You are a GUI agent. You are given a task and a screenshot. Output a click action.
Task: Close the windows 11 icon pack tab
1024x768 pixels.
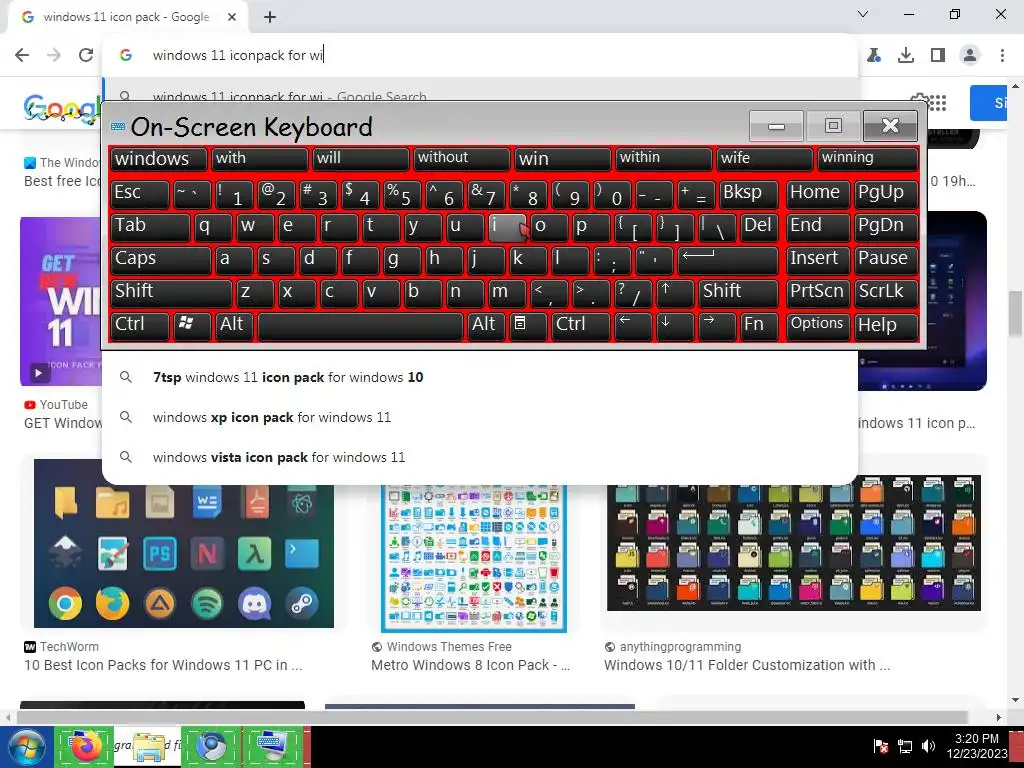coord(232,17)
